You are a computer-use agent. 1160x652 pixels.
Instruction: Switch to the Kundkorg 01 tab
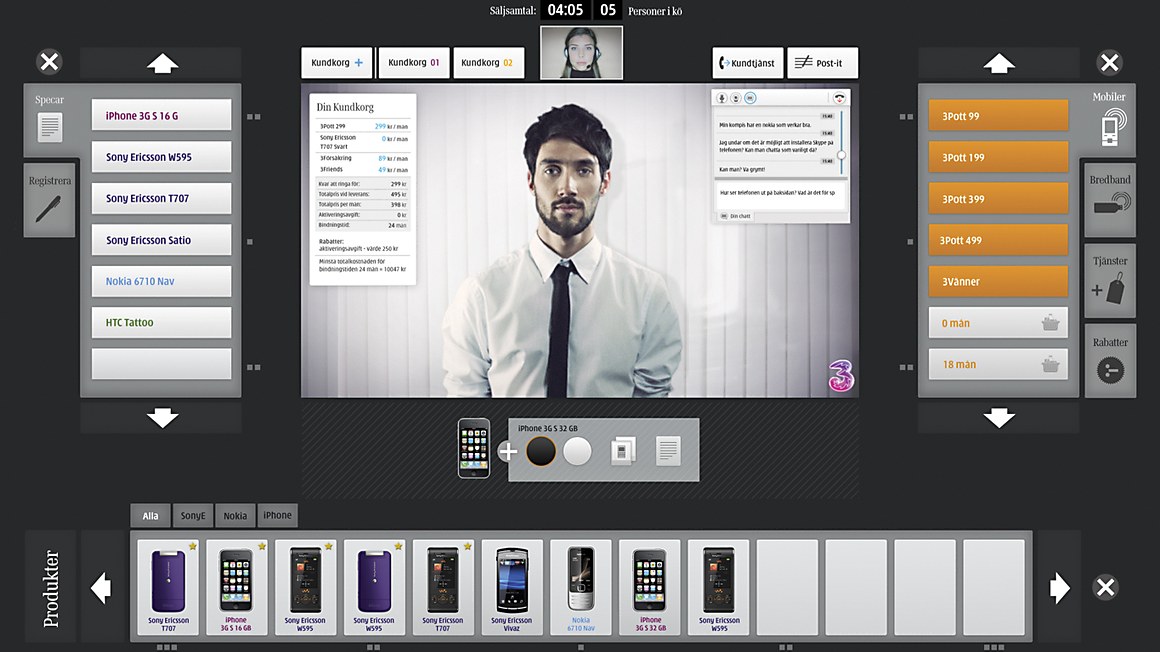pyautogui.click(x=414, y=63)
